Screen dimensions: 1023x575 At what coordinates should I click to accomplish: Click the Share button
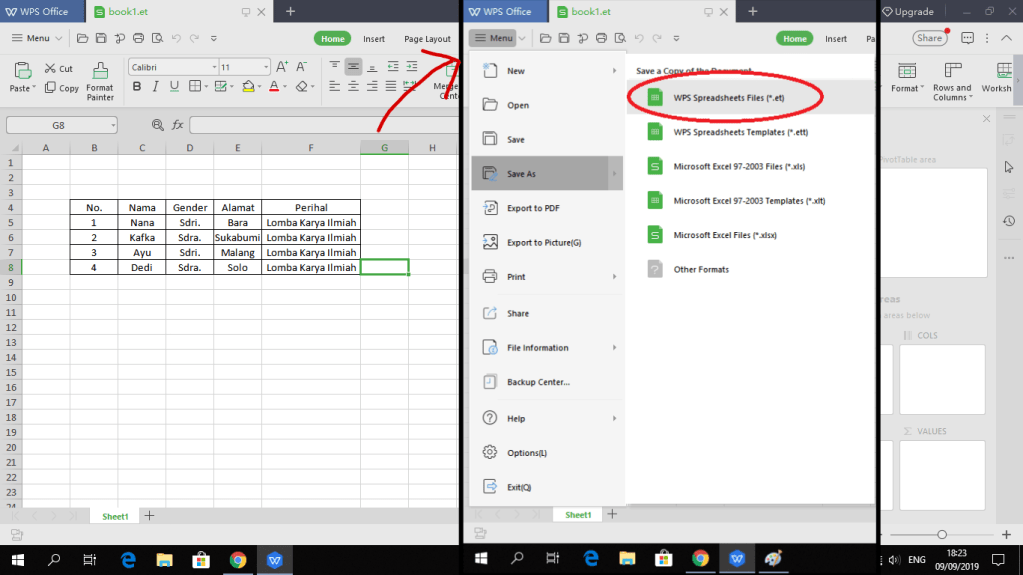[929, 38]
